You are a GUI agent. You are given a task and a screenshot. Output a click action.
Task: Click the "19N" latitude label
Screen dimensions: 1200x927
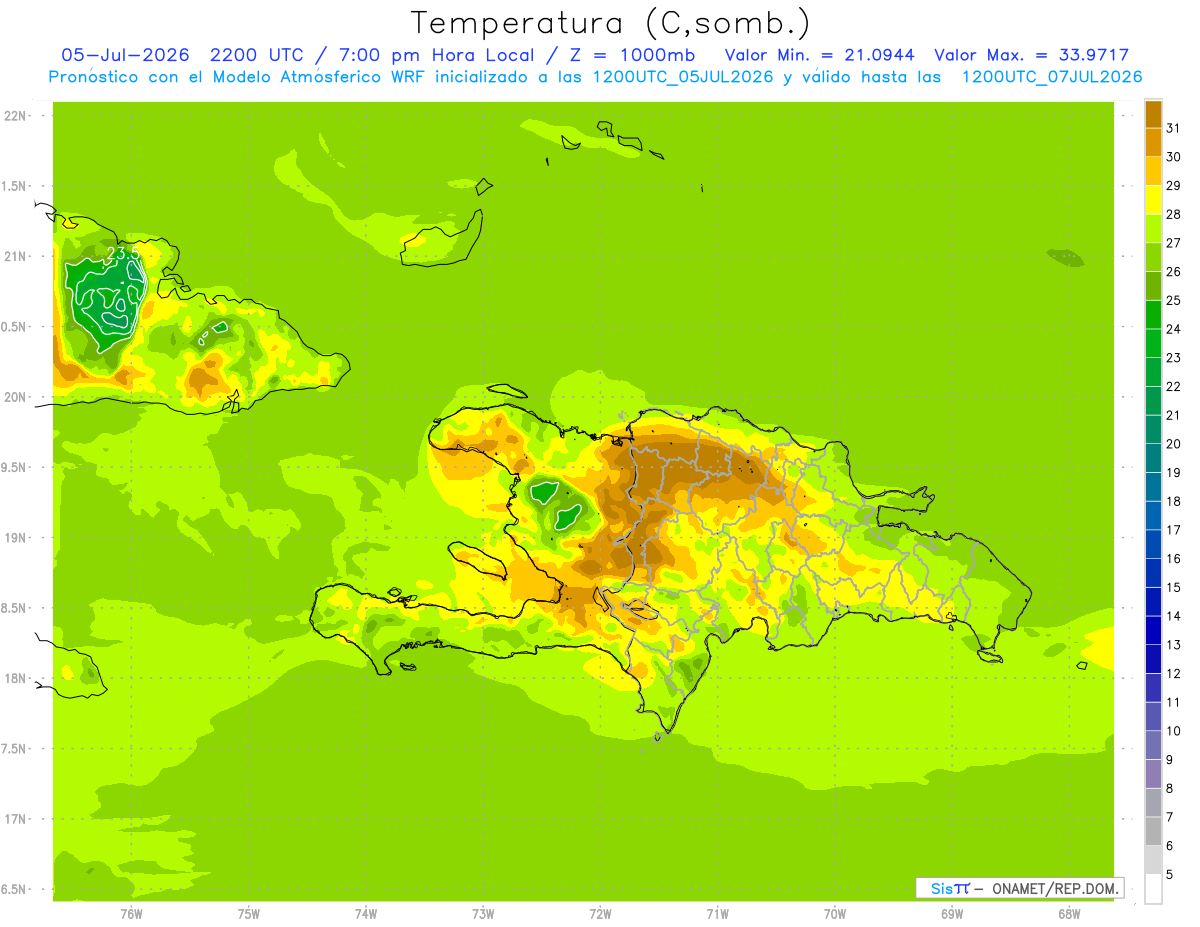click(x=15, y=537)
